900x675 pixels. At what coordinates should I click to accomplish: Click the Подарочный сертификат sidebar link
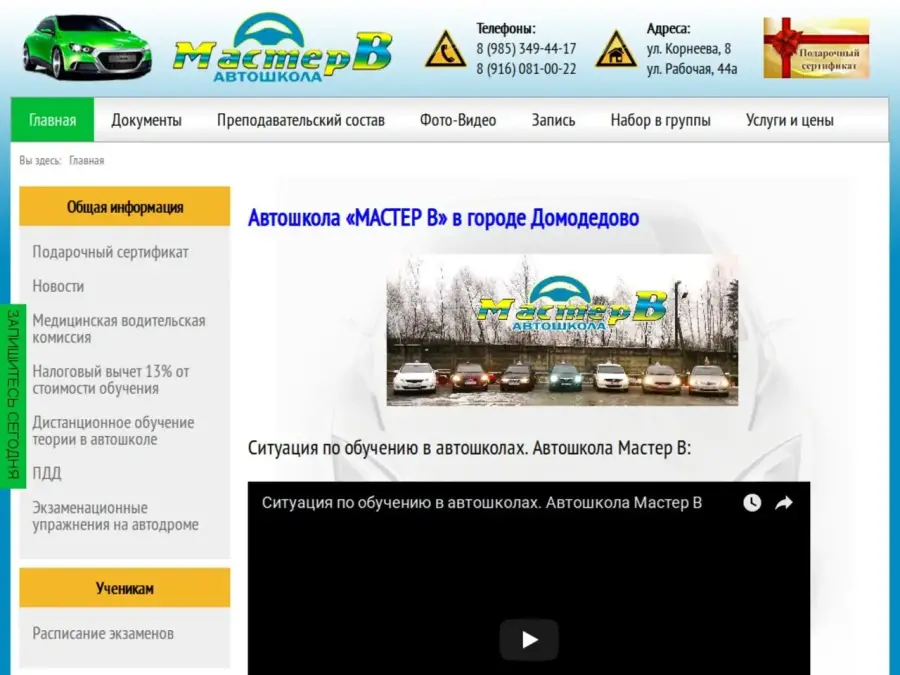pyautogui.click(x=110, y=252)
